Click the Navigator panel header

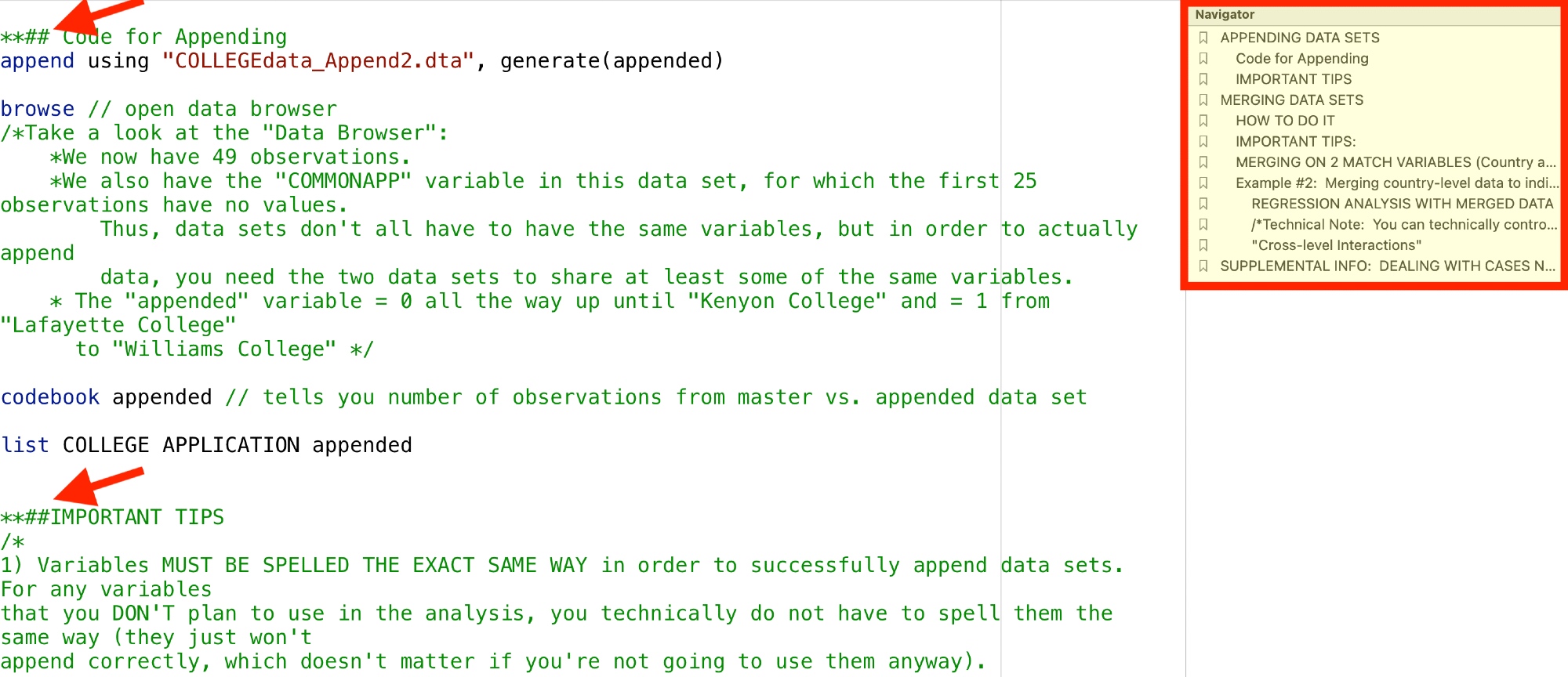pyautogui.click(x=1225, y=15)
